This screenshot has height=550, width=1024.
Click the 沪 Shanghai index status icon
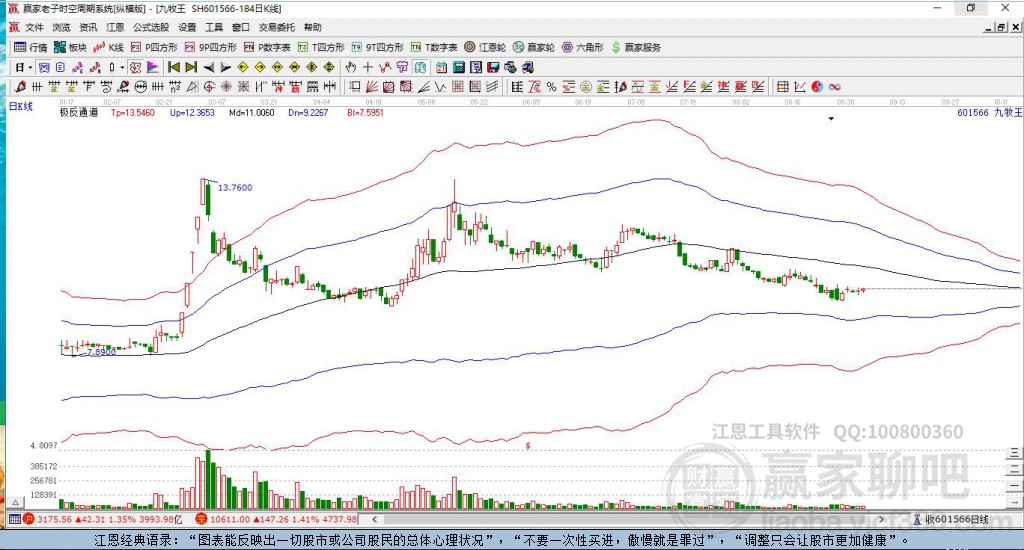pos(28,519)
